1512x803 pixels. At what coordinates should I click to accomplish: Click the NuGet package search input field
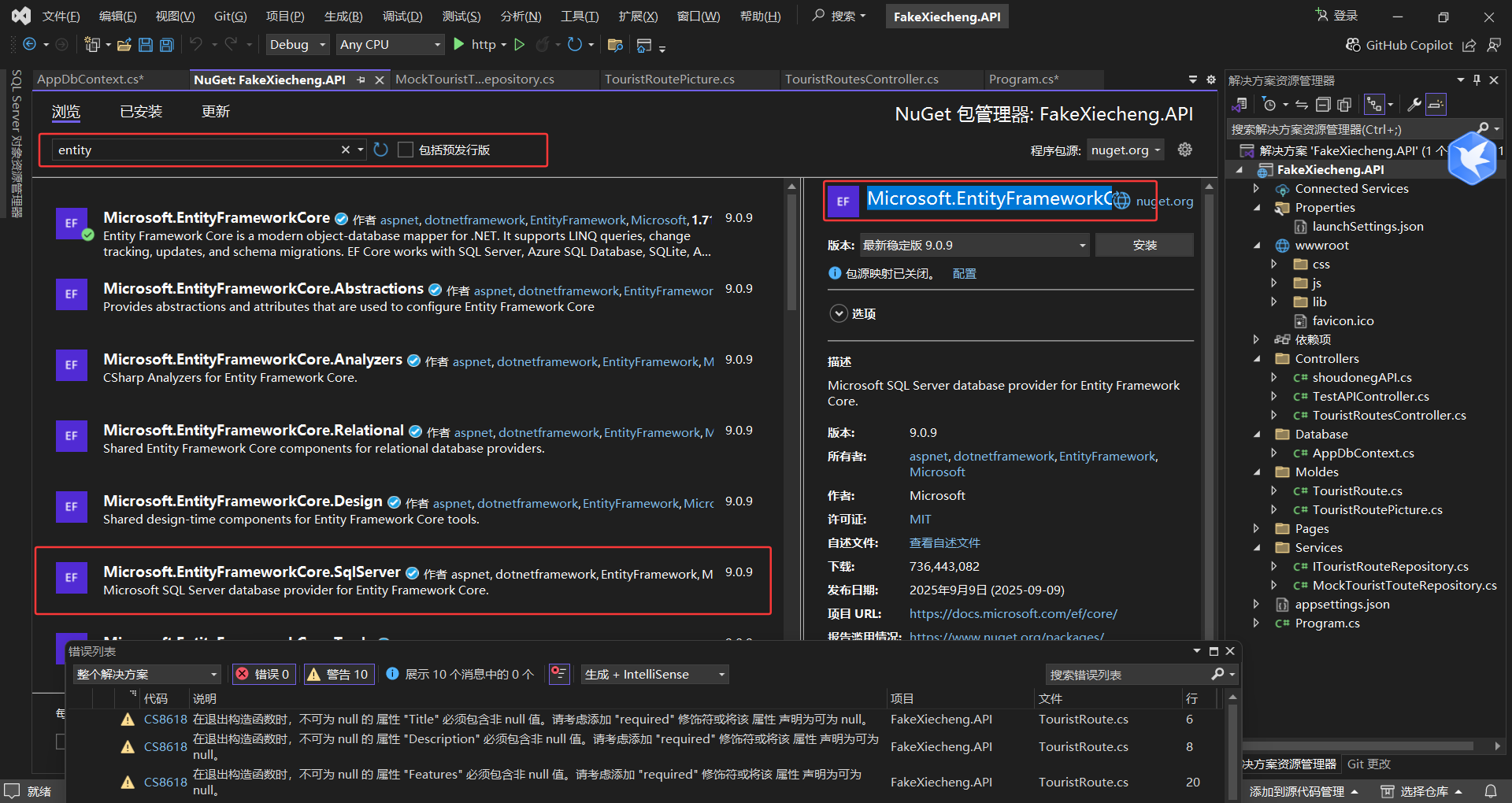[x=197, y=150]
